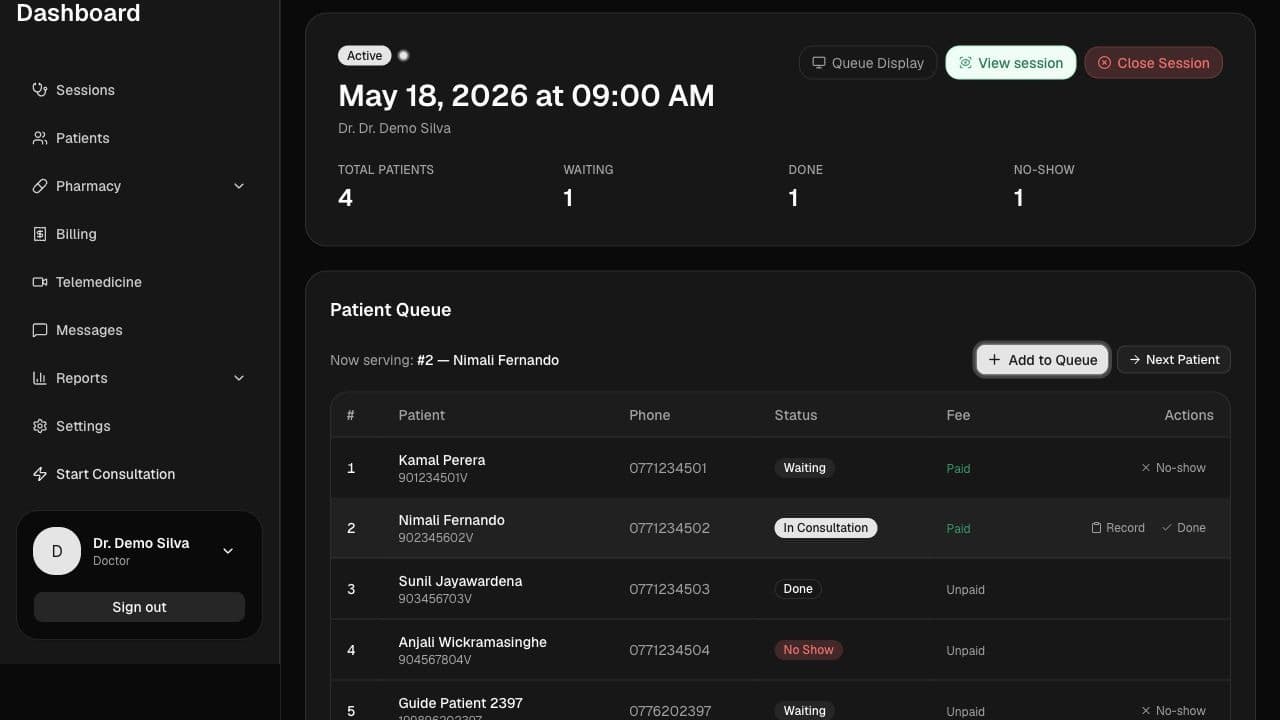The image size is (1280, 720).
Task: Click phone number 0771234504
Action: (669, 650)
